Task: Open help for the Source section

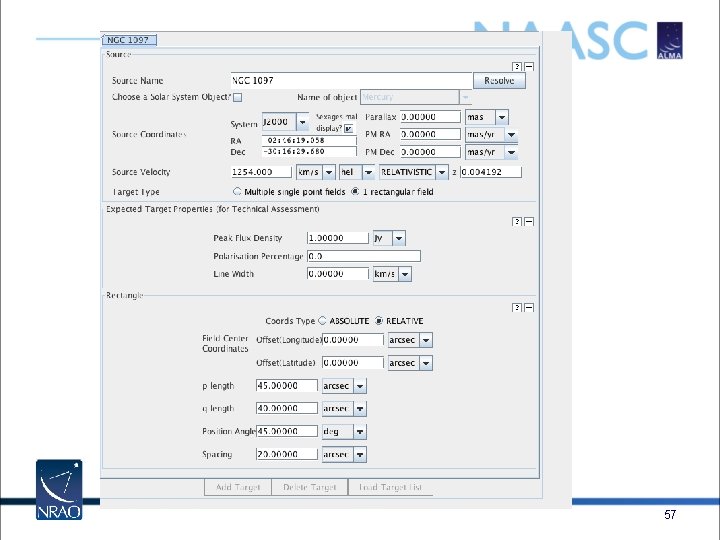Action: point(517,67)
